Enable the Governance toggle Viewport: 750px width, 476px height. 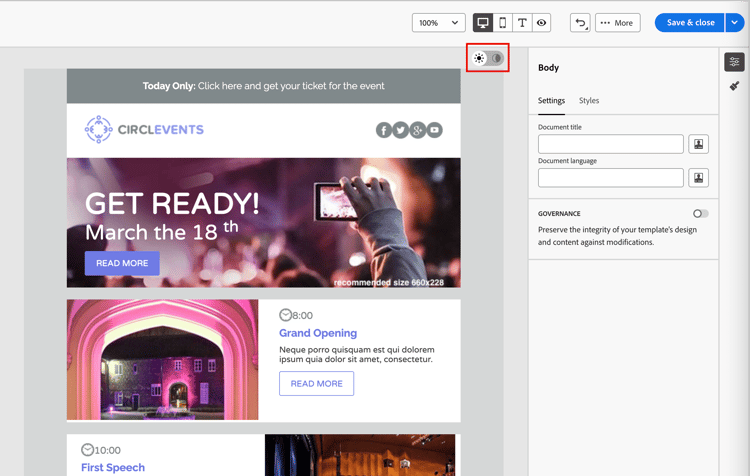[x=700, y=213]
